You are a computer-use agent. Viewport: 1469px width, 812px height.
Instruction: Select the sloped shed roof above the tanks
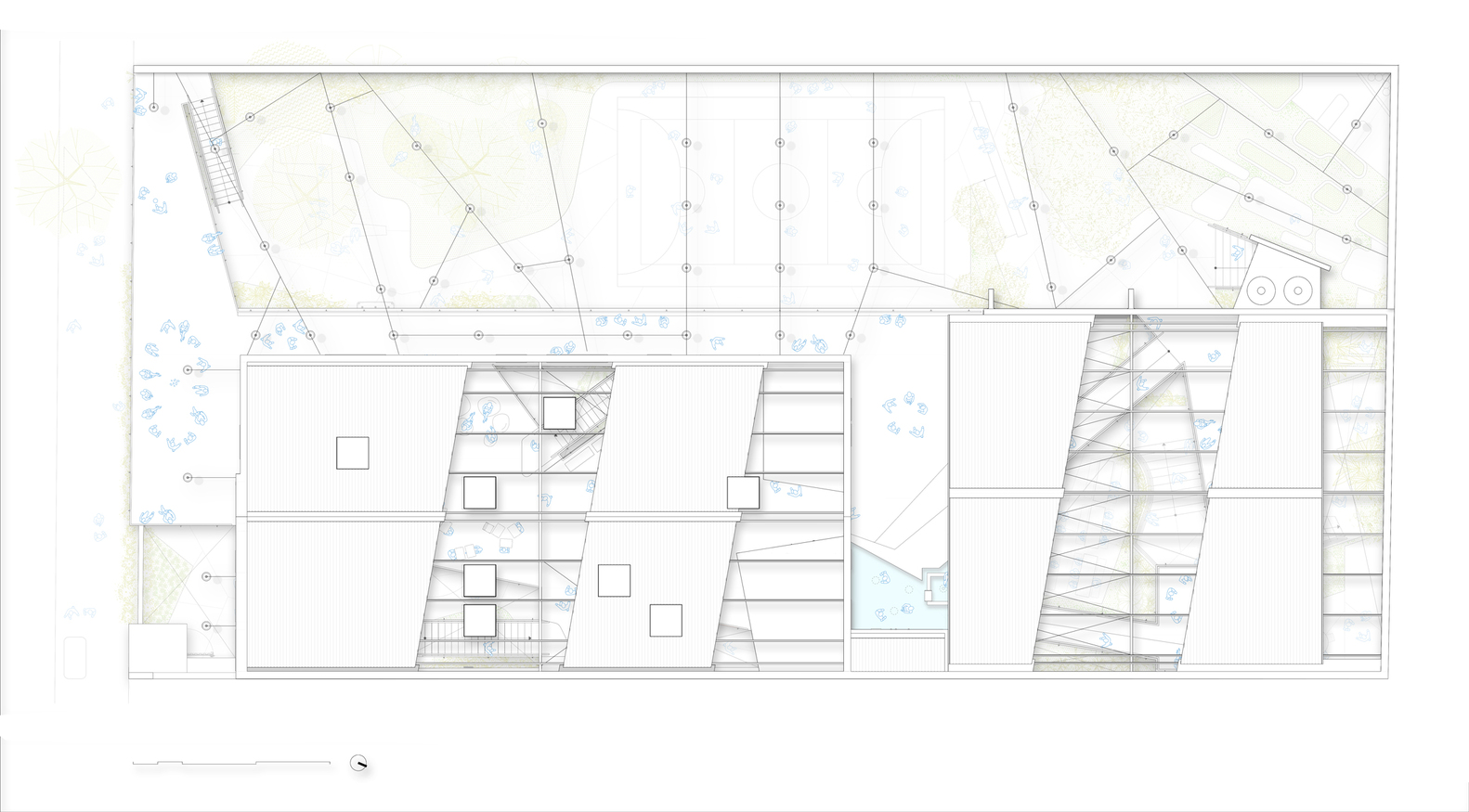click(1289, 254)
